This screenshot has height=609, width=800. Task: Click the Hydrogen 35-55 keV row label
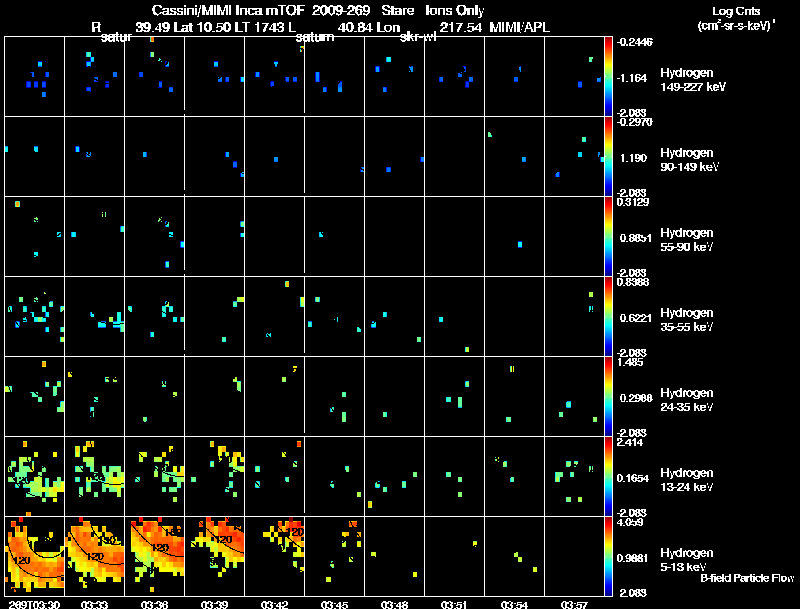[686, 320]
